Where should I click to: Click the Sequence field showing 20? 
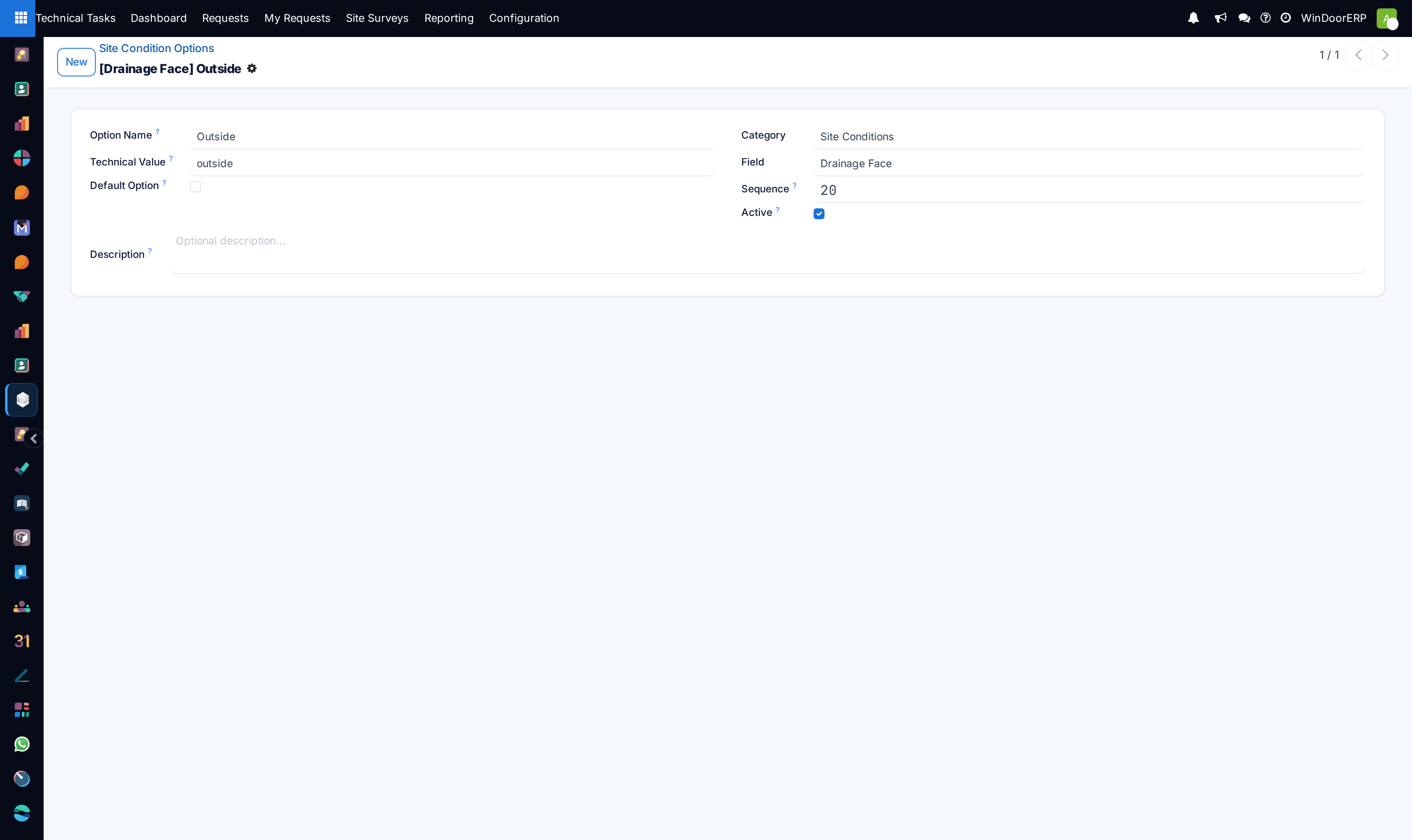coord(1089,190)
